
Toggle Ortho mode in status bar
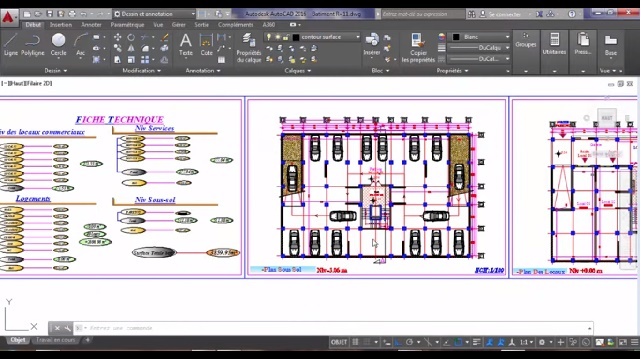398,342
